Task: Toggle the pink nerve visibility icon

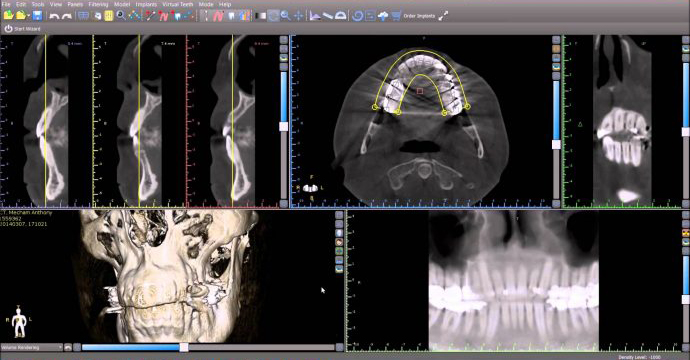Action: [x=219, y=16]
